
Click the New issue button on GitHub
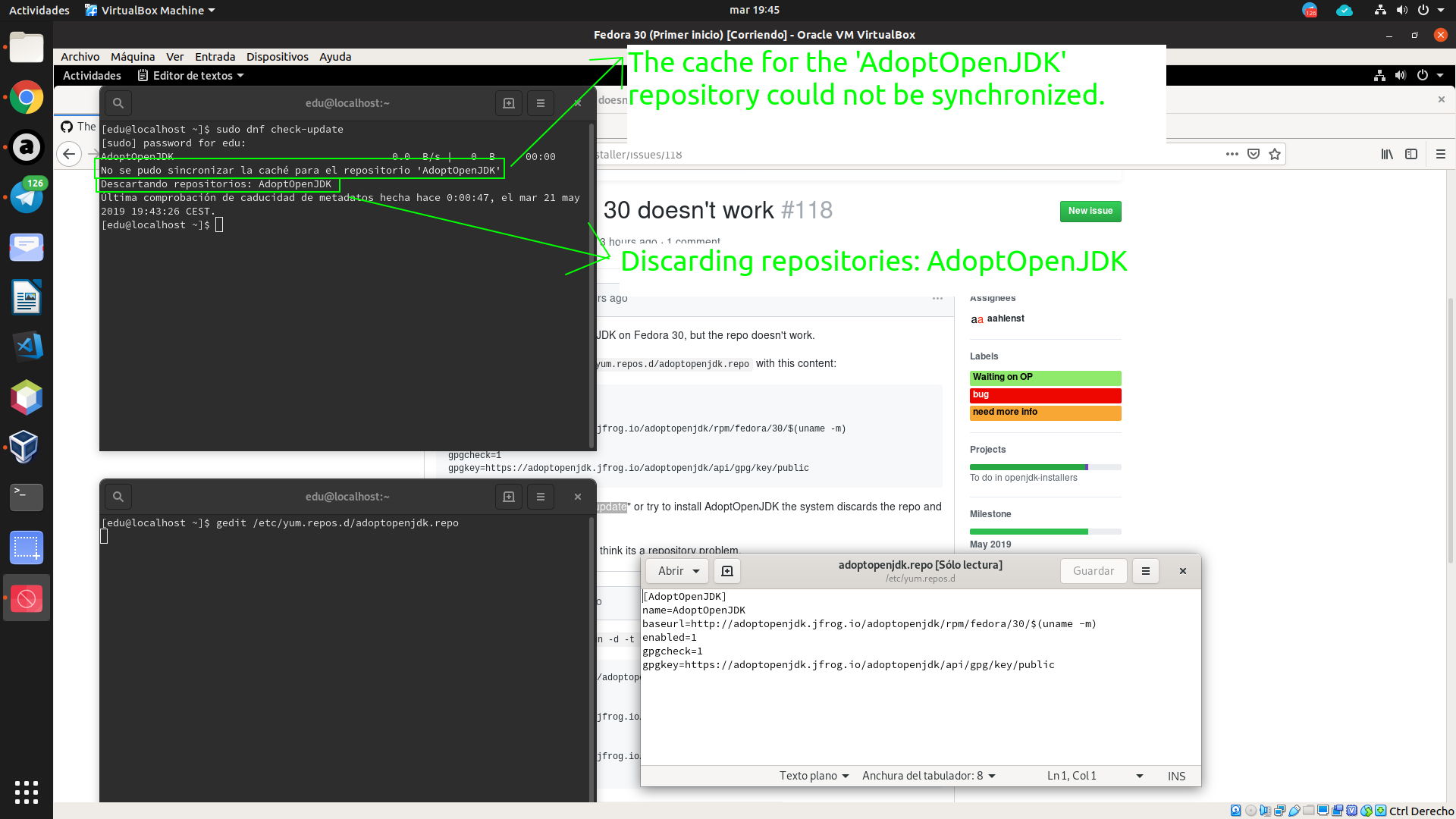1090,212
